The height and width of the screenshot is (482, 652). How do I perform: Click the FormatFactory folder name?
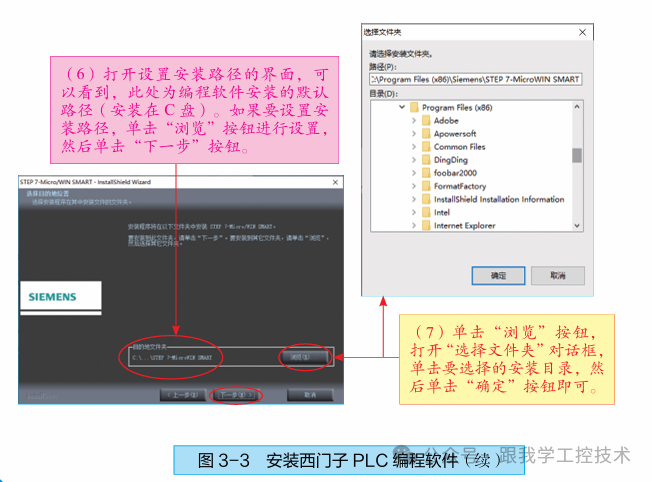point(460,186)
